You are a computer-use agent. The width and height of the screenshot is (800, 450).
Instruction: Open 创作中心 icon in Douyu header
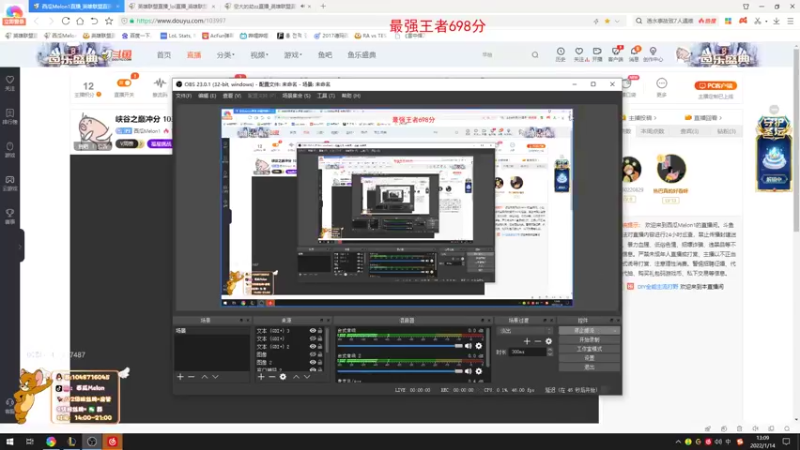(653, 54)
